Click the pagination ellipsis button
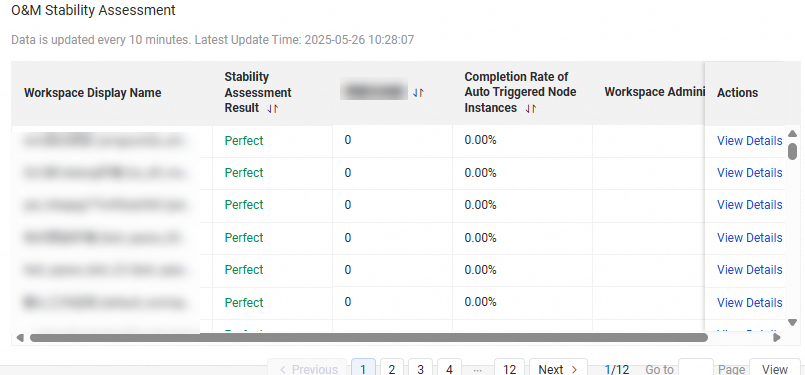Screen dimensions: 805x375 click(x=477, y=369)
